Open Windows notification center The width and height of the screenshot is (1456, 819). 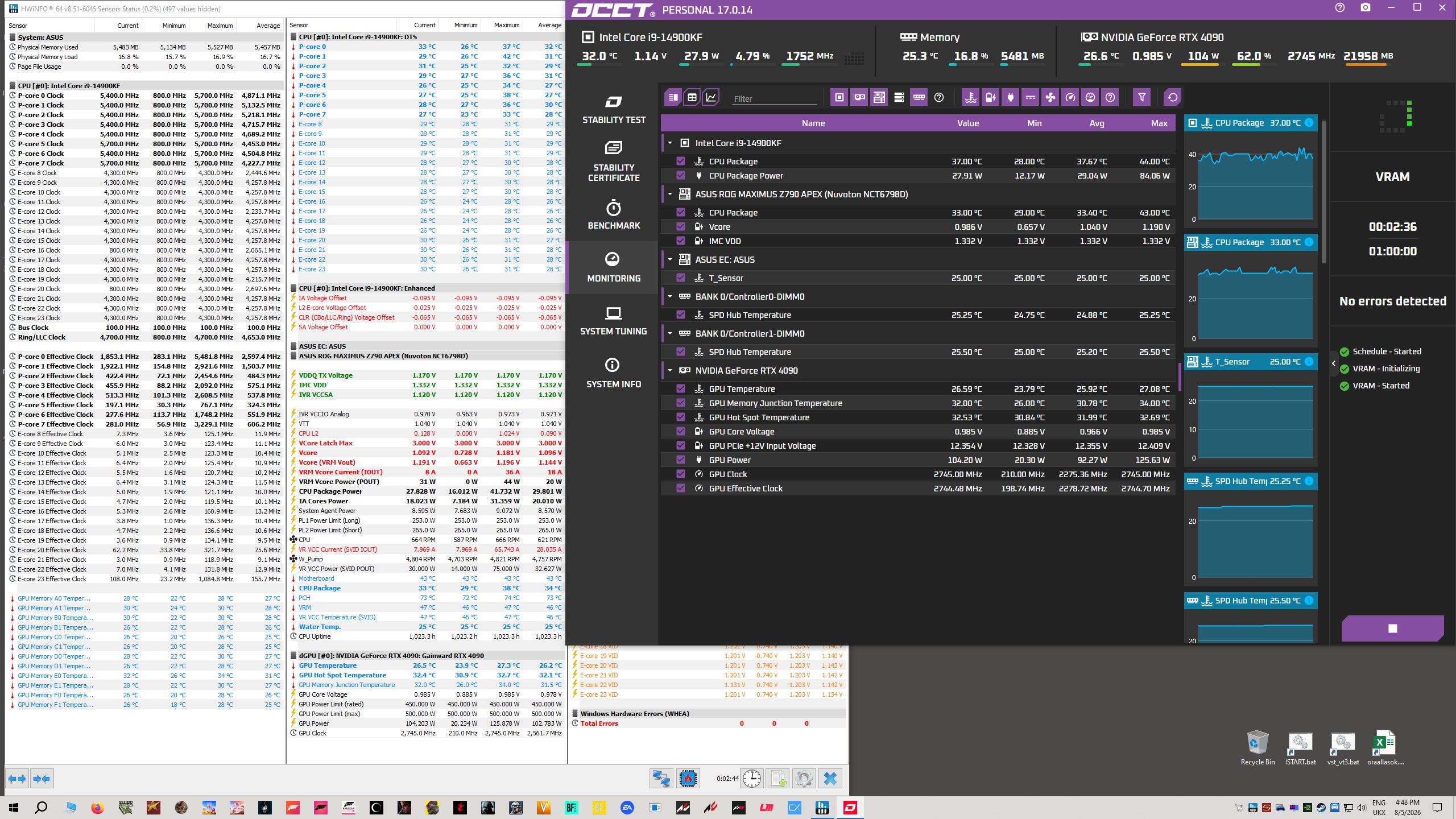tap(1437, 808)
